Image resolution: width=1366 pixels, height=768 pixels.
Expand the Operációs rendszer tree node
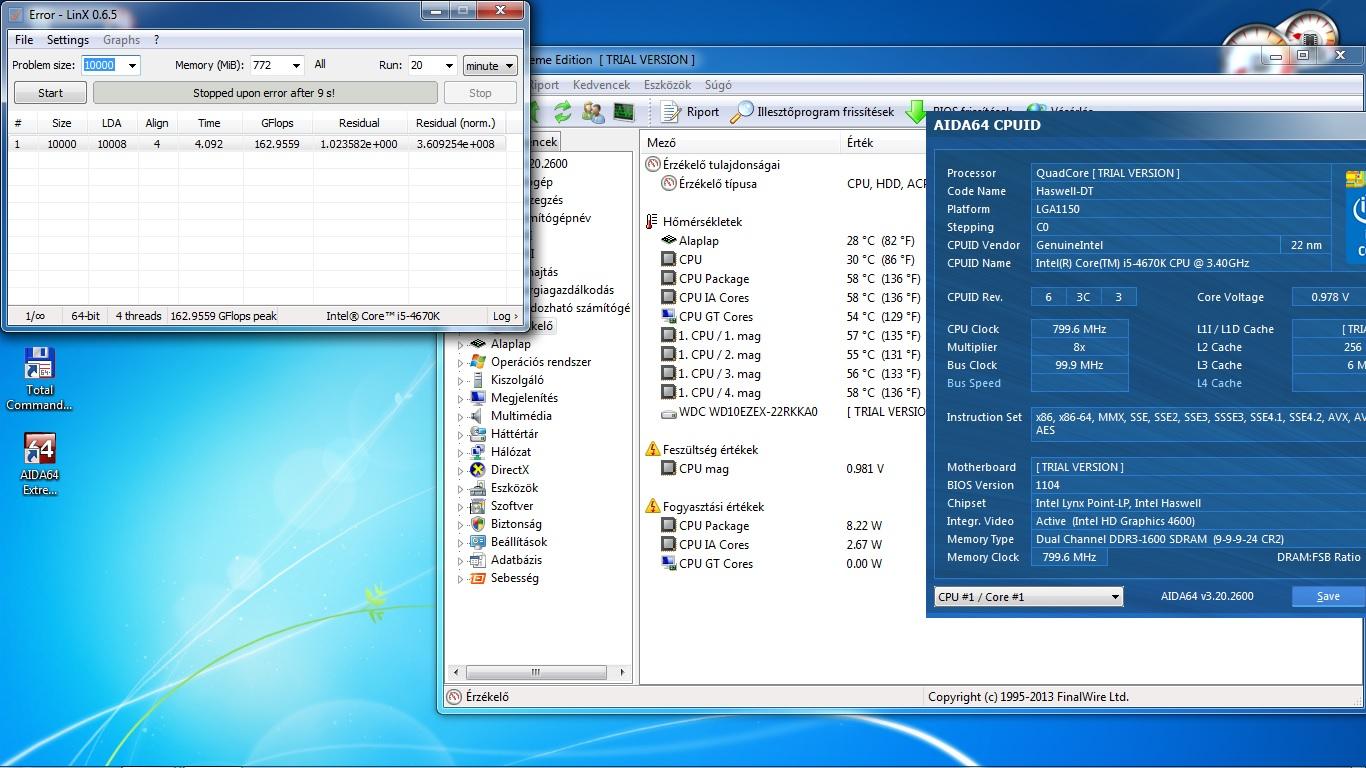click(x=461, y=363)
